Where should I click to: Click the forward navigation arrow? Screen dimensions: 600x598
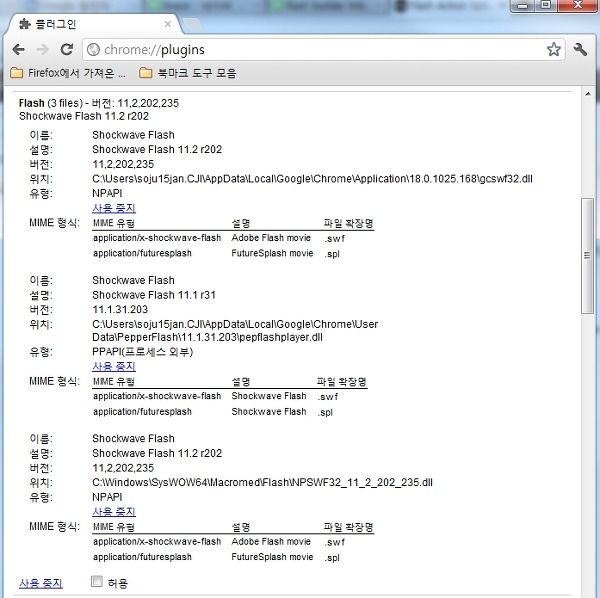pyautogui.click(x=42, y=49)
